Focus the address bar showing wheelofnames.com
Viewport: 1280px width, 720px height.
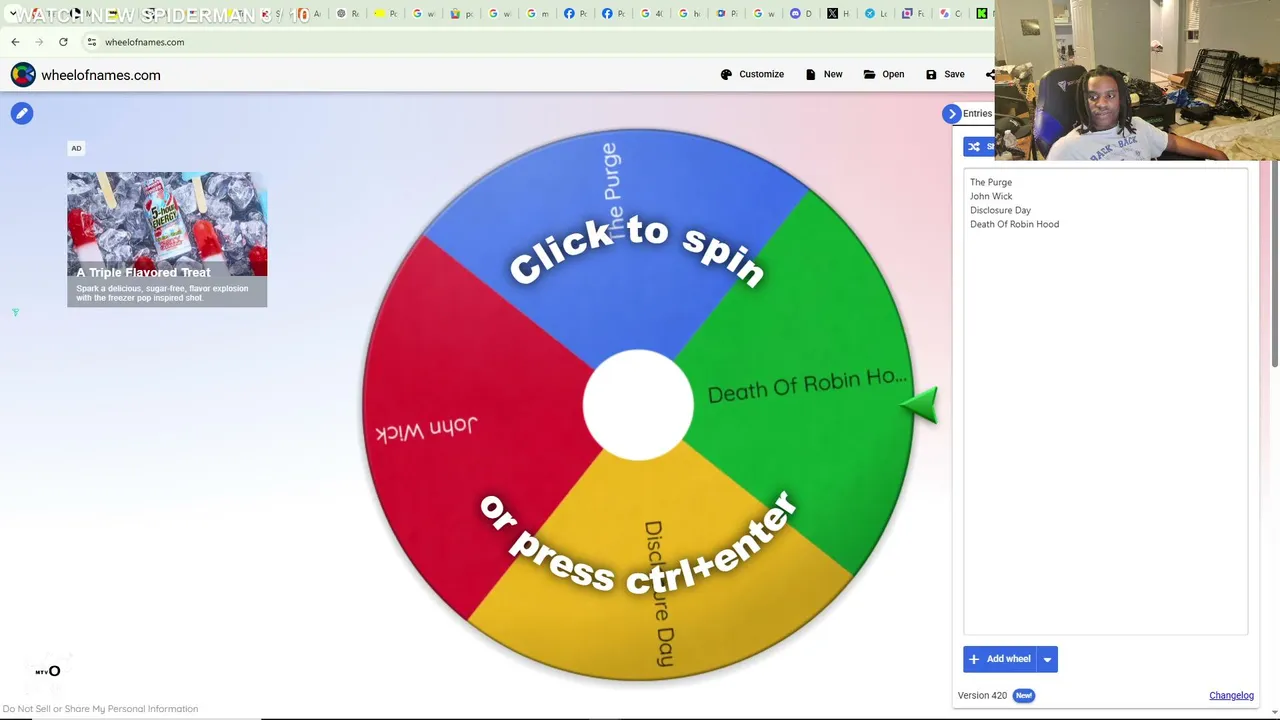540,42
